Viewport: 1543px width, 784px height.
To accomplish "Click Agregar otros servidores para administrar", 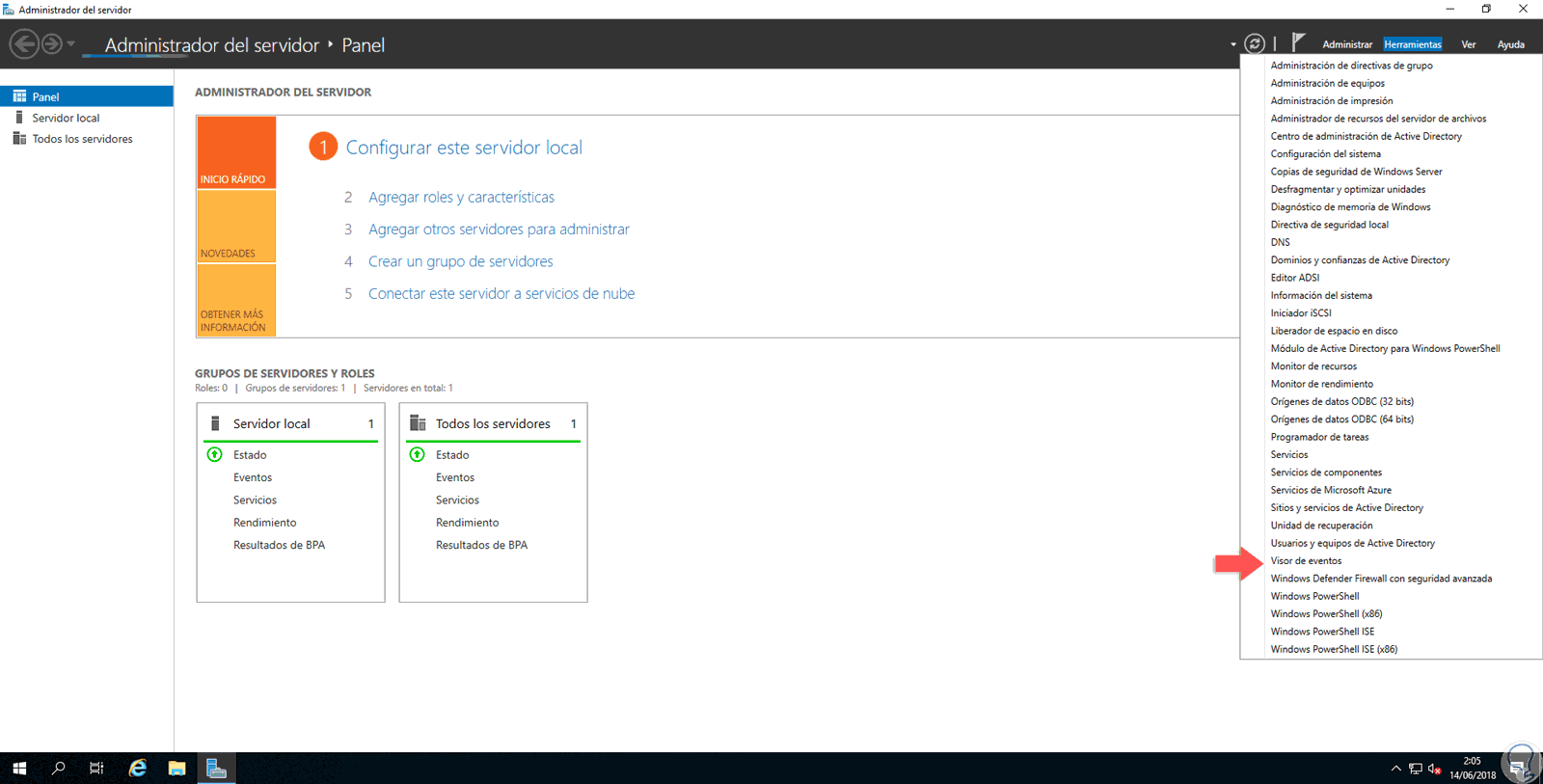I will coord(499,230).
